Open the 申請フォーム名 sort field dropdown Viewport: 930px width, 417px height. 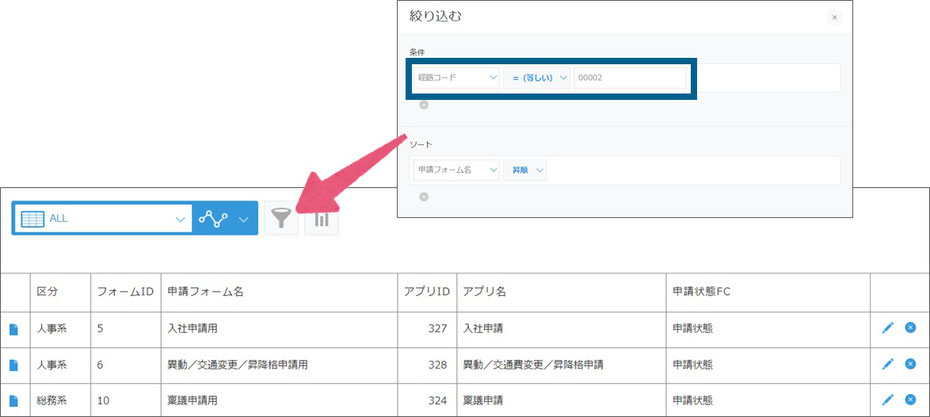click(x=455, y=170)
